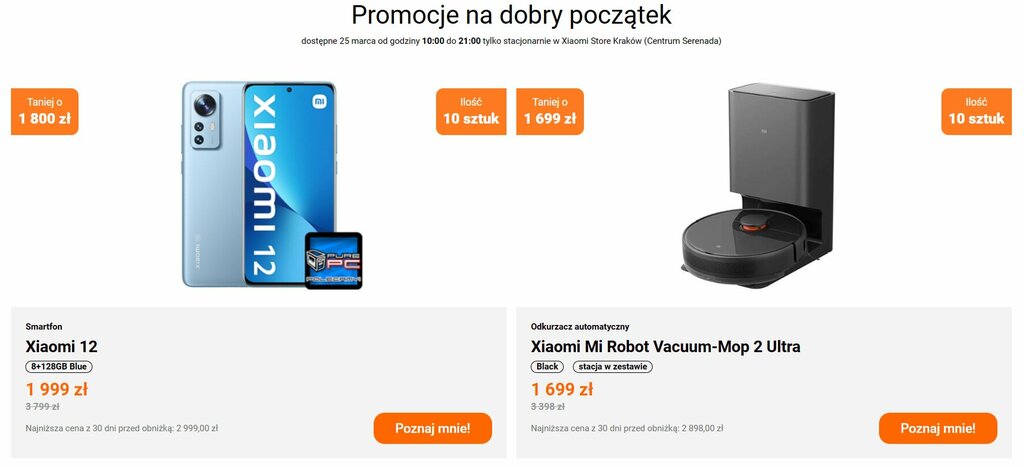1024x467 pixels.
Task: Click the crossed-out 3 799 zł old price
Action: pyautogui.click(x=42, y=407)
